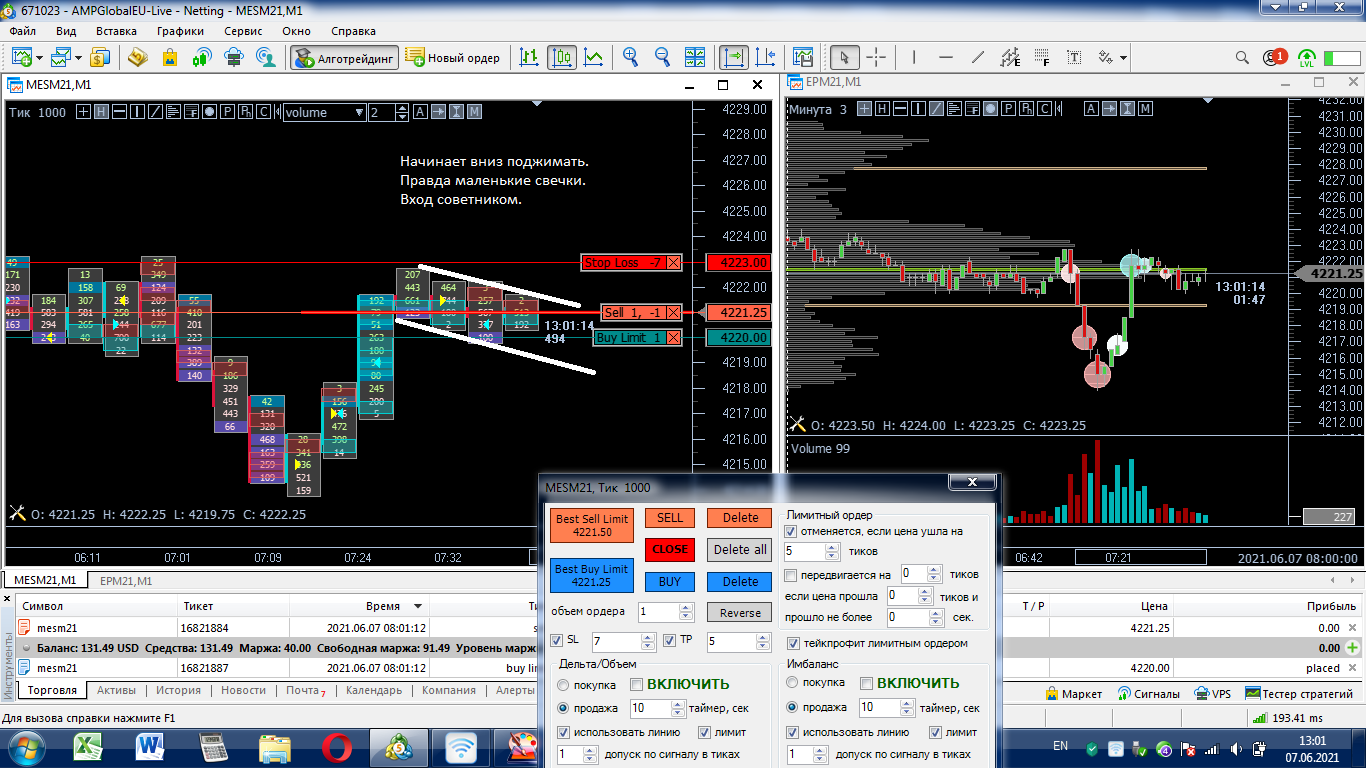Screen dimensions: 1366x768
Task: Open the search magnifier in the toolbar
Action: 1242,57
